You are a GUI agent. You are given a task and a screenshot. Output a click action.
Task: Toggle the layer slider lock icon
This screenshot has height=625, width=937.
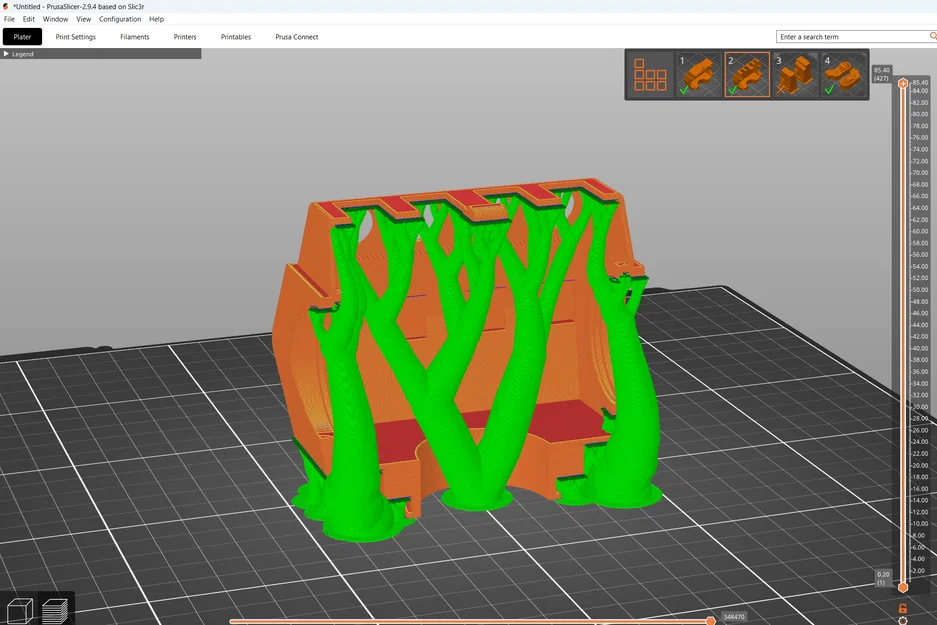point(903,608)
